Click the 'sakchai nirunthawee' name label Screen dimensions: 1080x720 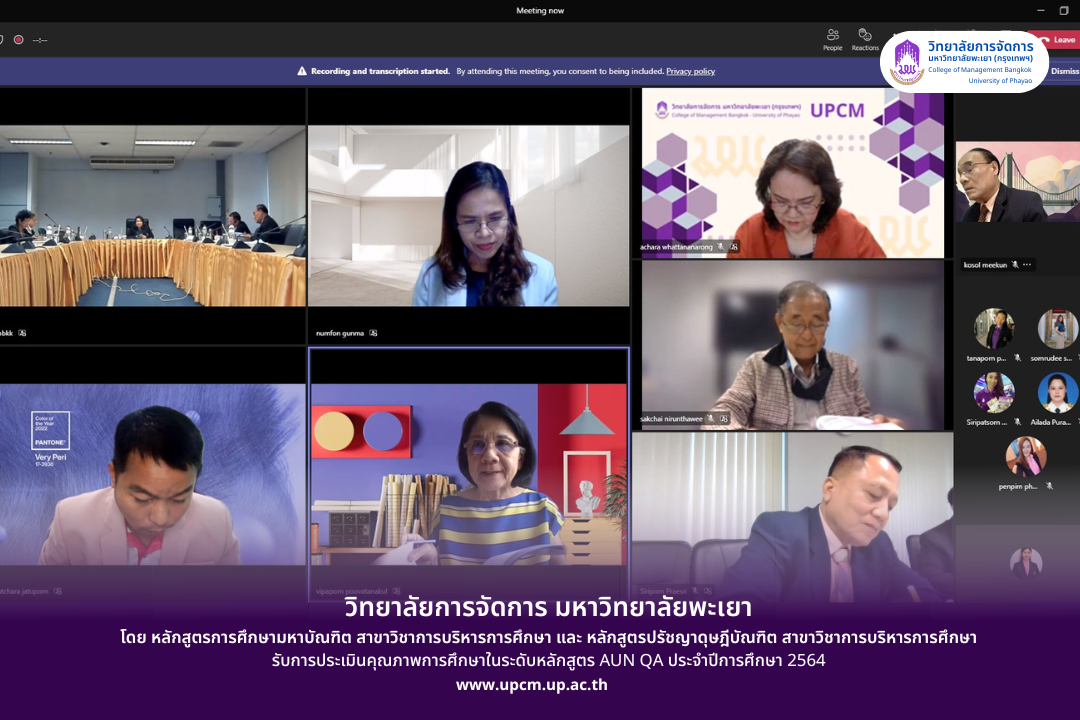(672, 418)
